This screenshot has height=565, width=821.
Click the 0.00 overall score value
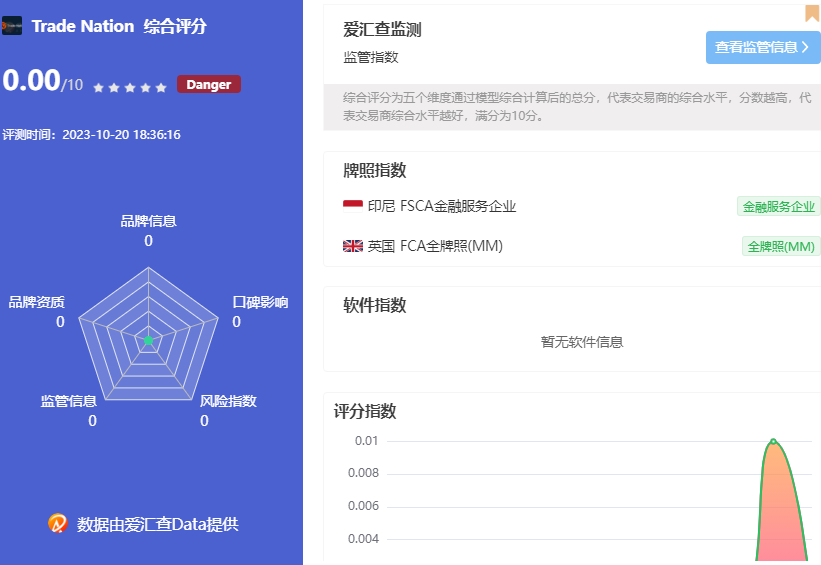click(31, 80)
